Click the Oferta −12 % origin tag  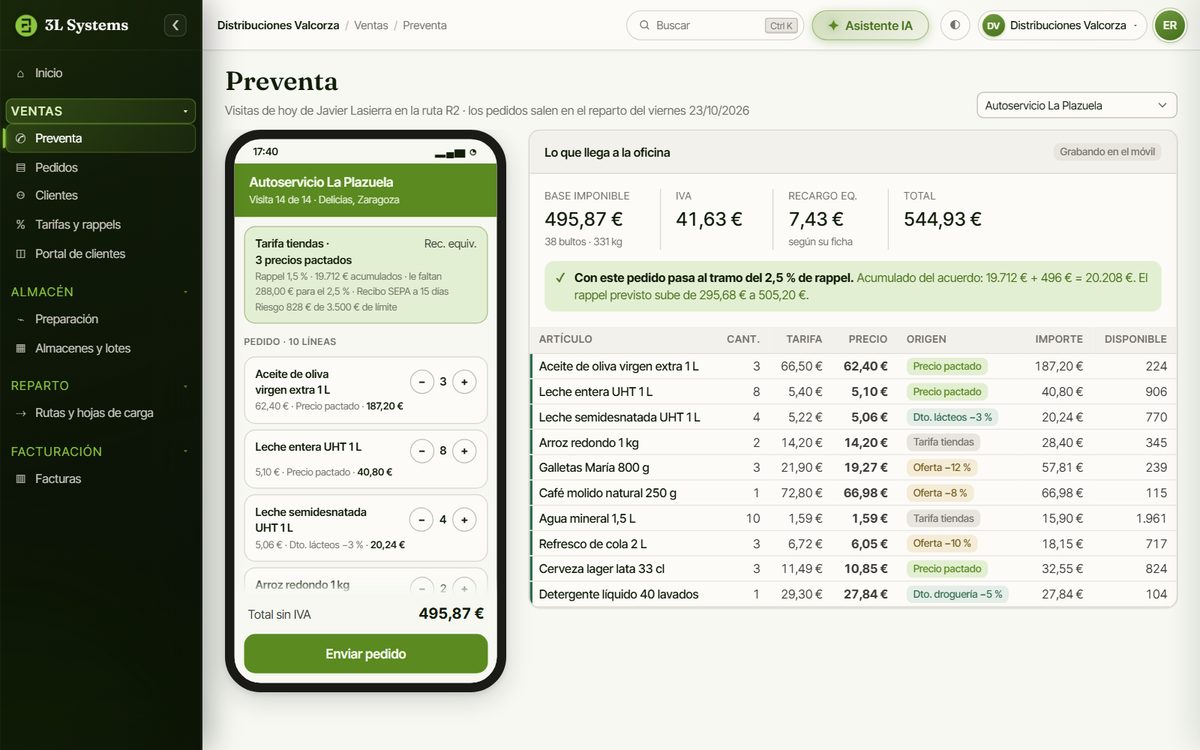(942, 468)
